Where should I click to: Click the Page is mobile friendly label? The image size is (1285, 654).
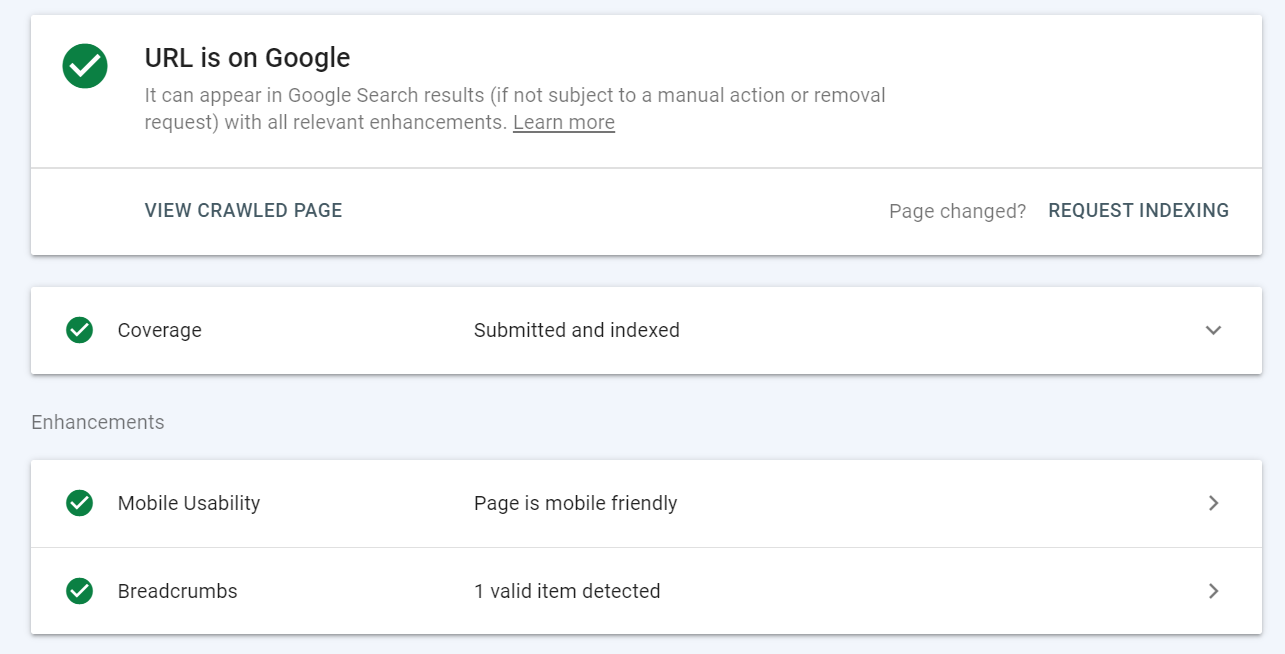[x=574, y=503]
